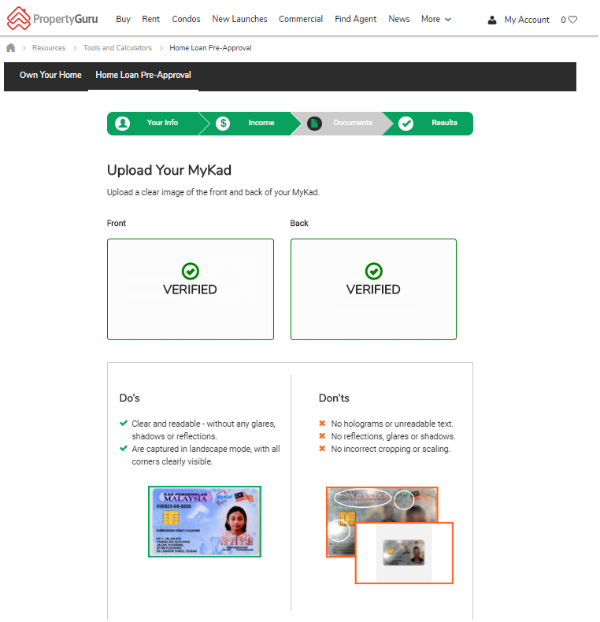Click the 'Back' label
The height and width of the screenshot is (622, 600).
pos(299,223)
